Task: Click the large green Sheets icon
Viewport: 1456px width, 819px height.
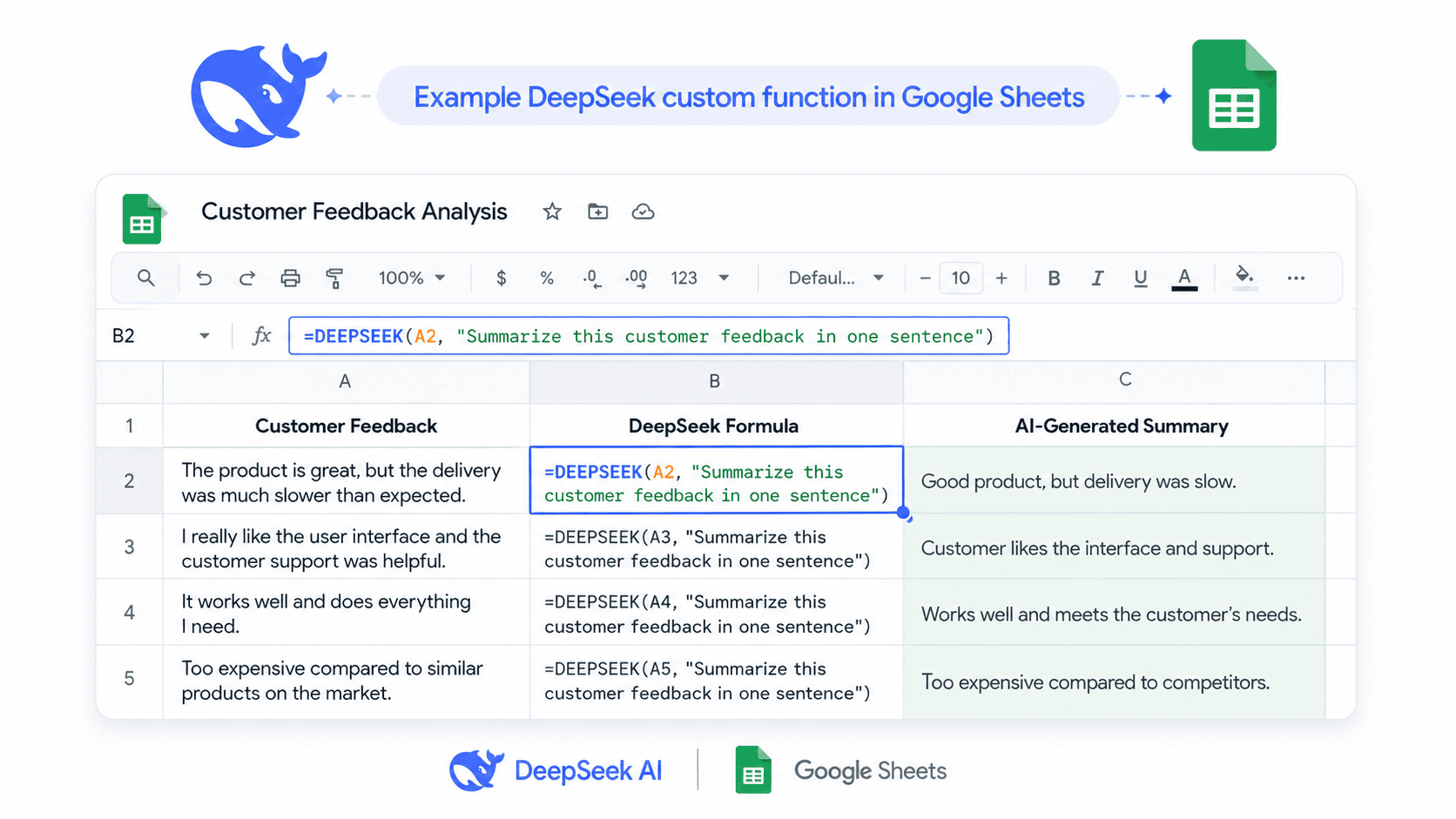Action: coord(1234,95)
